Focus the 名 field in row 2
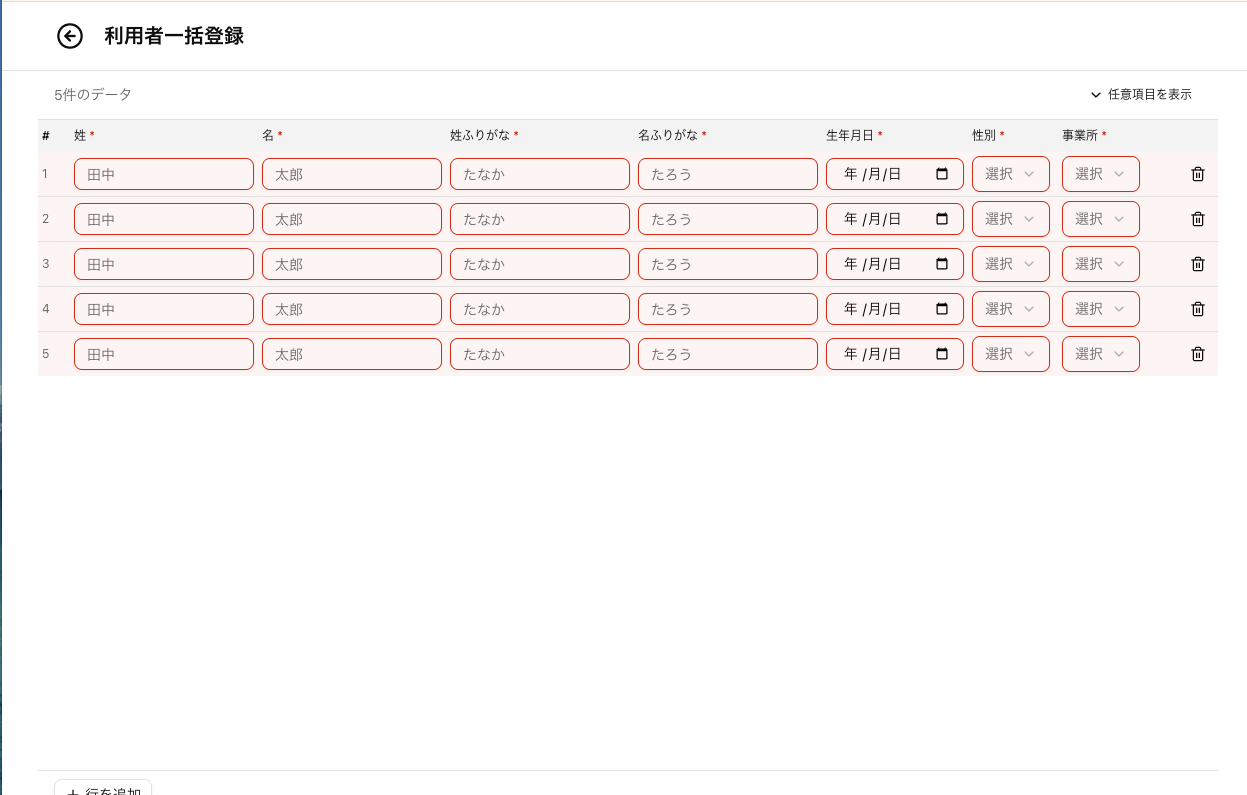1247x795 pixels. point(352,219)
